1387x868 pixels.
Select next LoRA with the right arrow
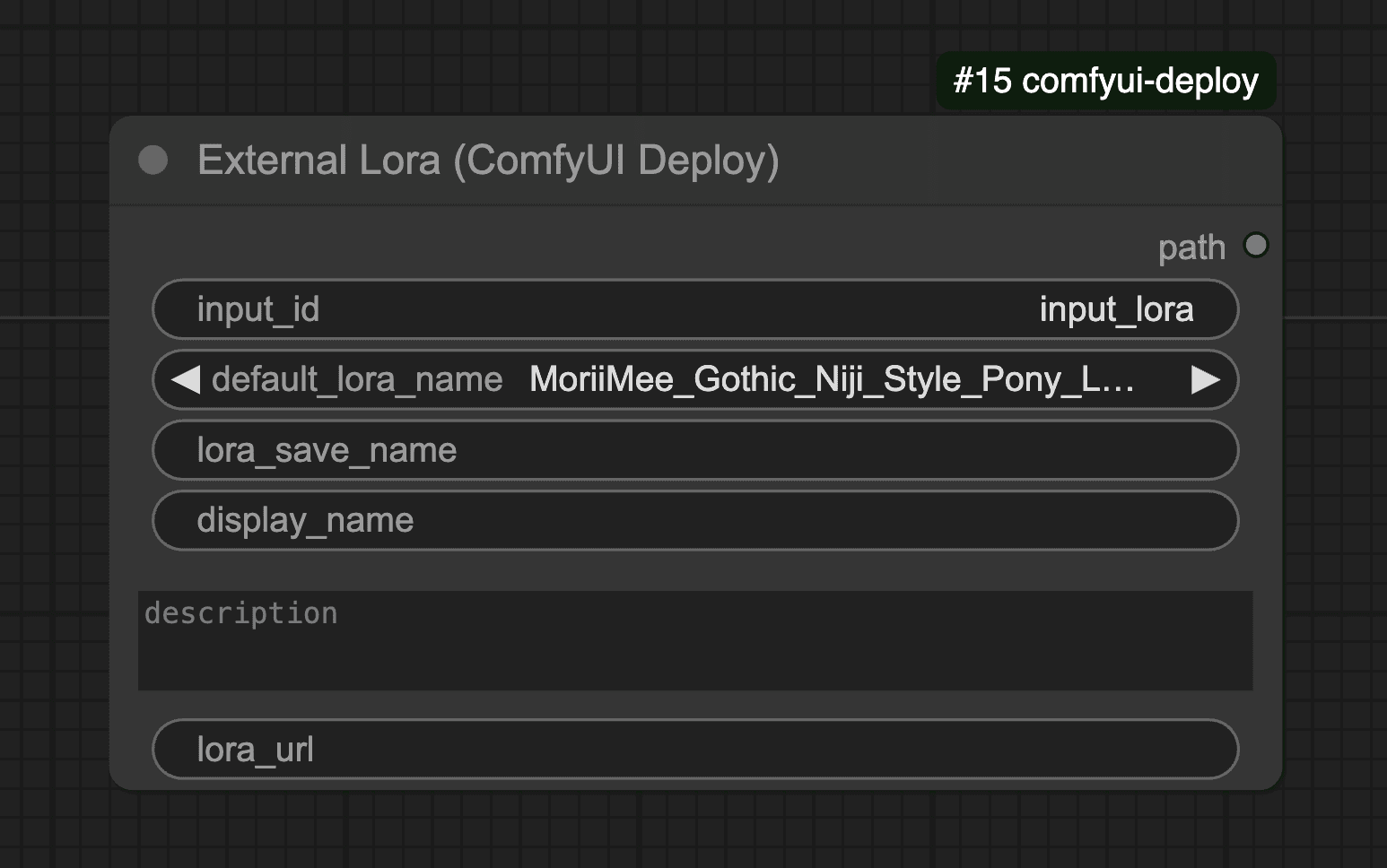click(1205, 379)
